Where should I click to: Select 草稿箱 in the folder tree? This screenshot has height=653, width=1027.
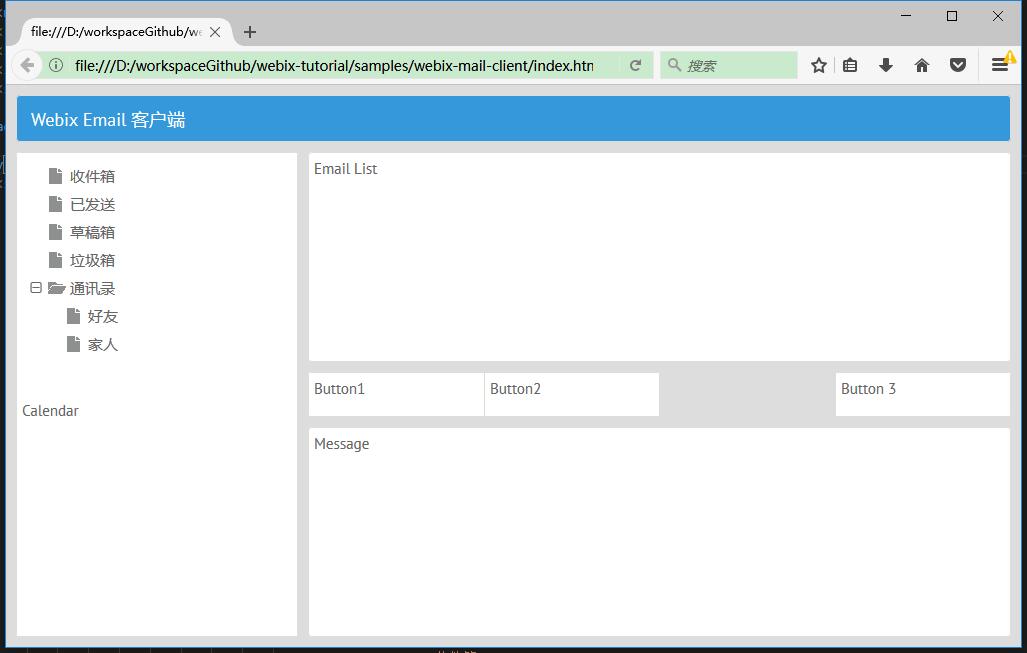92,233
